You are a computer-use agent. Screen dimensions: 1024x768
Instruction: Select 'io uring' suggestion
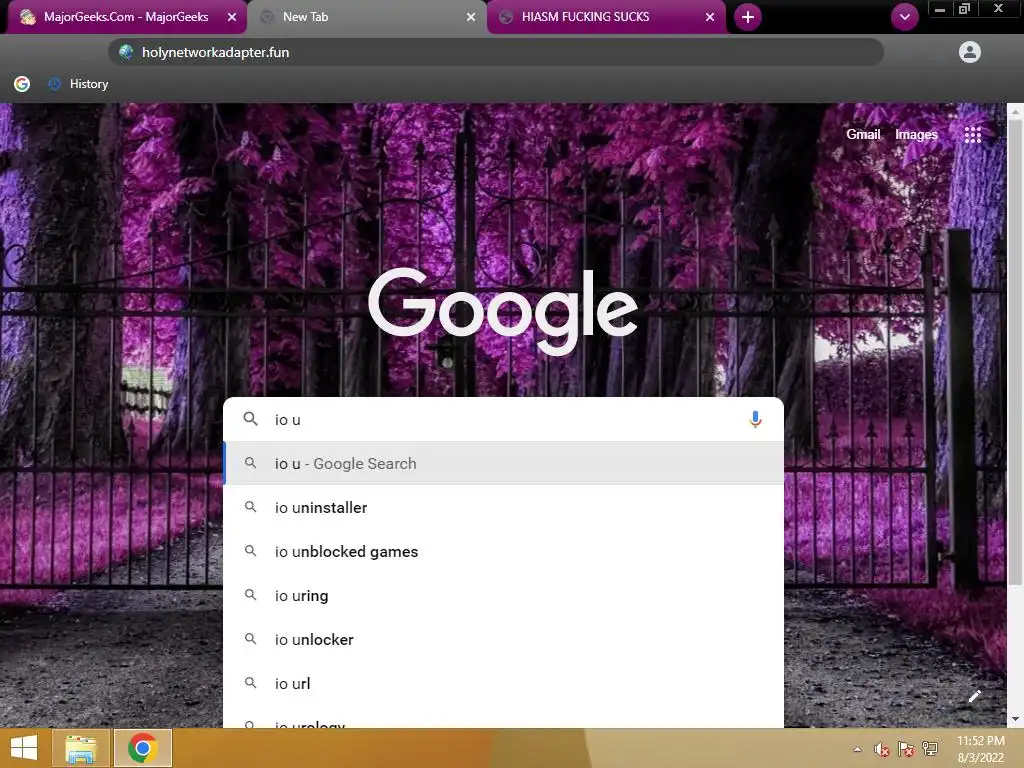point(503,596)
